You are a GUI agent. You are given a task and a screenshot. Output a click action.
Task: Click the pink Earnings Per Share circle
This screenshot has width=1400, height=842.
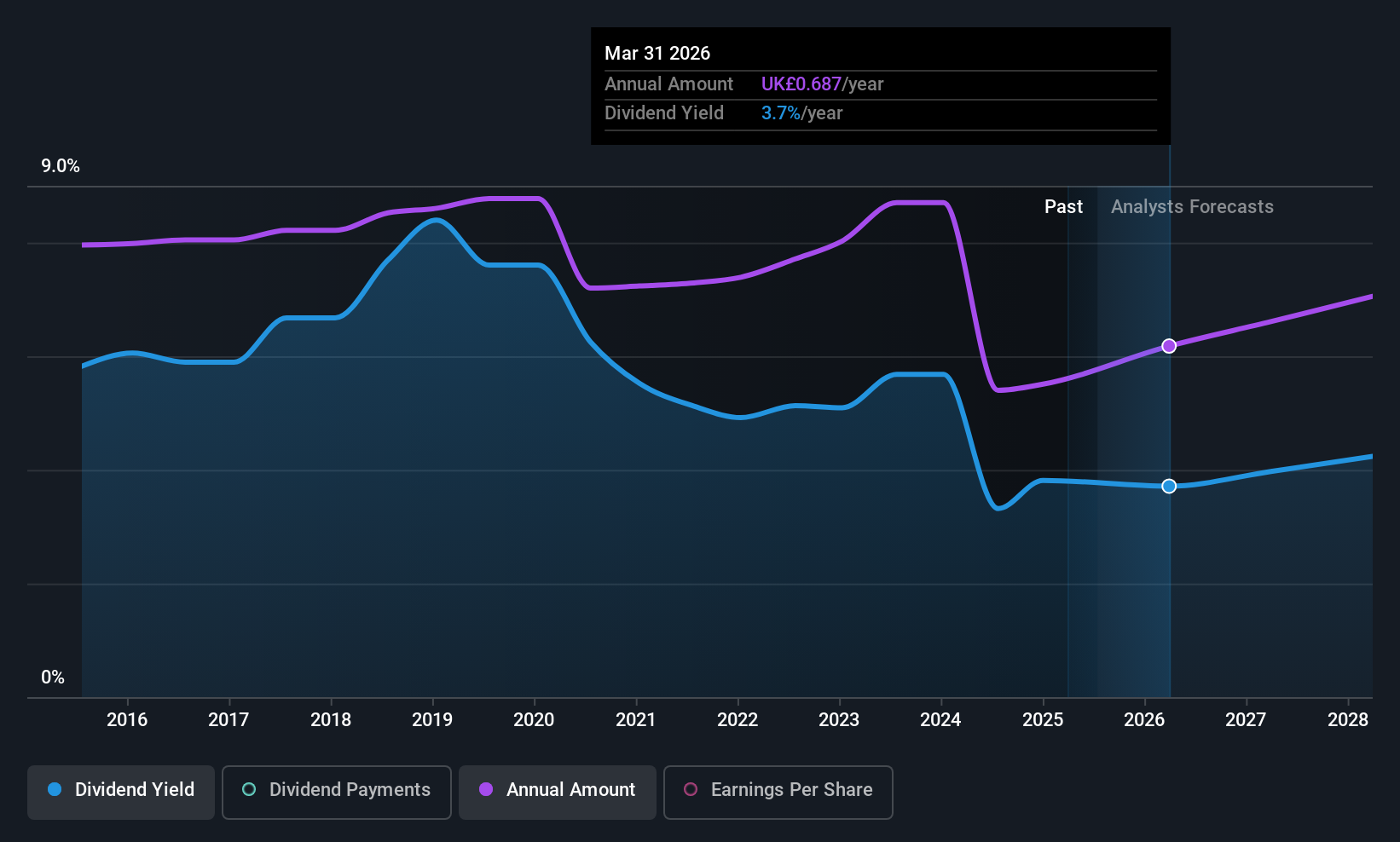[691, 789]
